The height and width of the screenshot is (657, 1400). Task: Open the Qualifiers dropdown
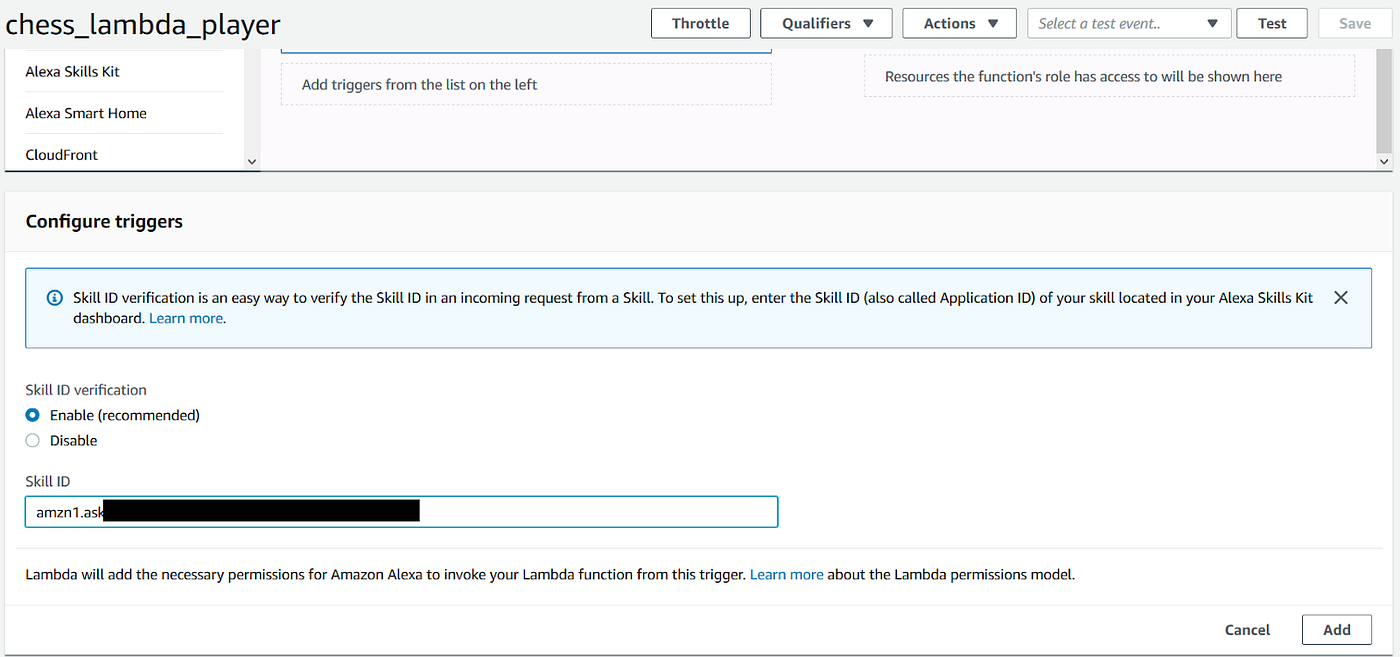827,23
